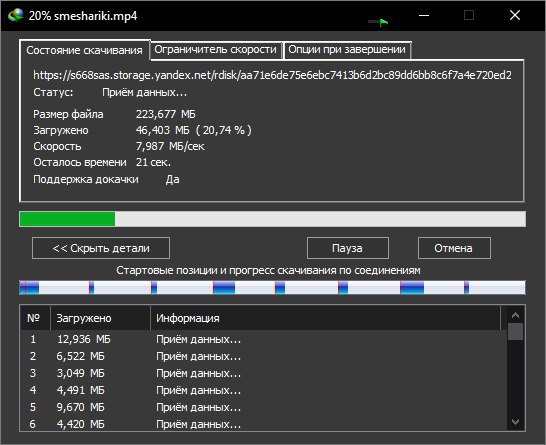Click the Информация column header
This screenshot has height=445, width=546.
click(x=325, y=318)
